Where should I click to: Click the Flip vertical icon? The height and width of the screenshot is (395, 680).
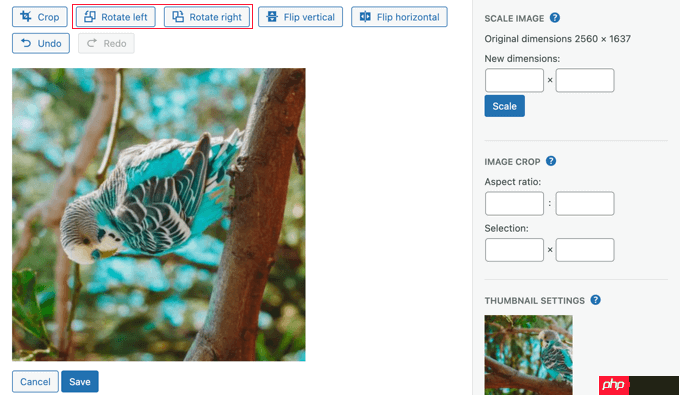(x=272, y=16)
